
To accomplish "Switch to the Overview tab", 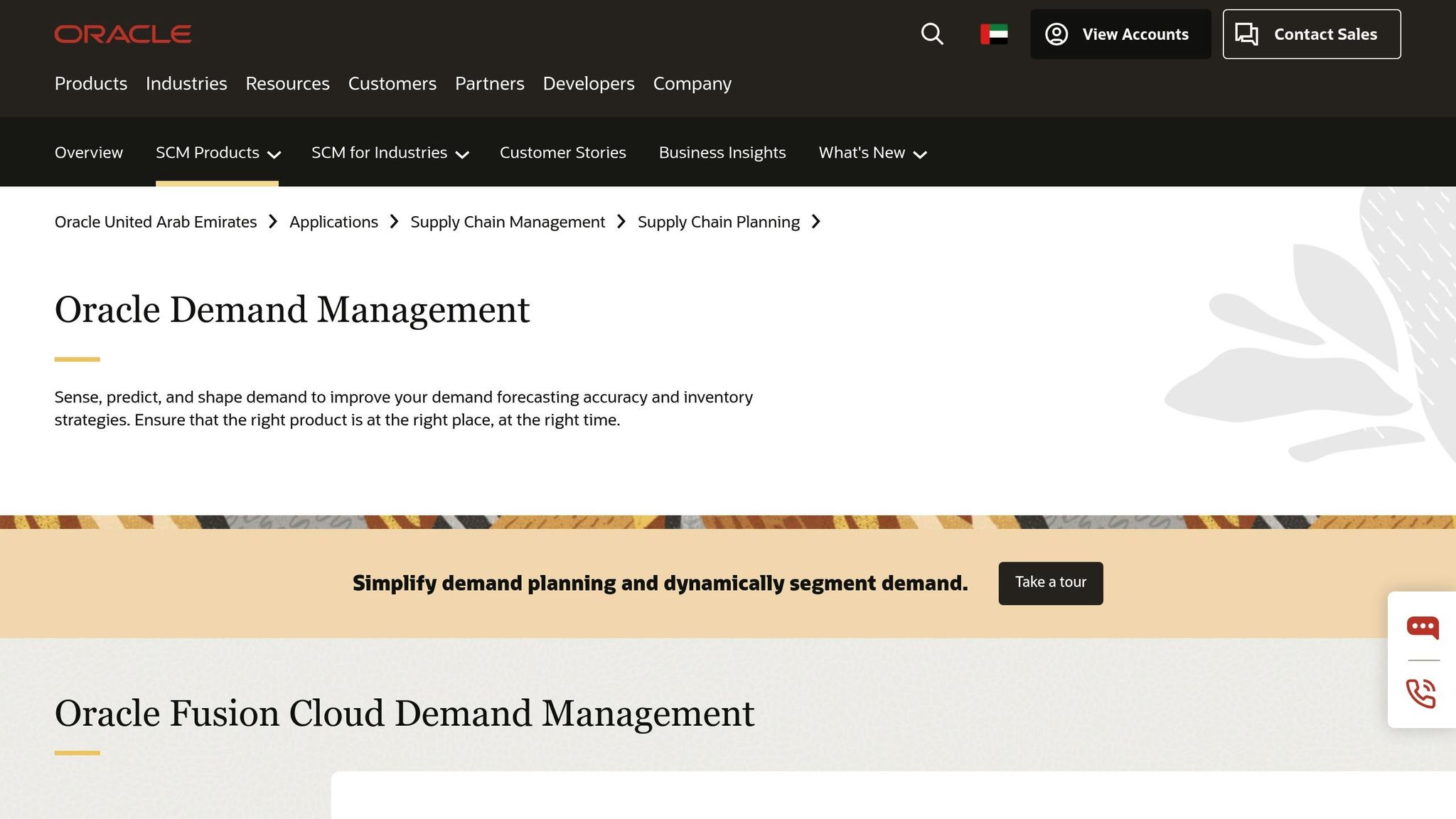I will pyautogui.click(x=88, y=152).
